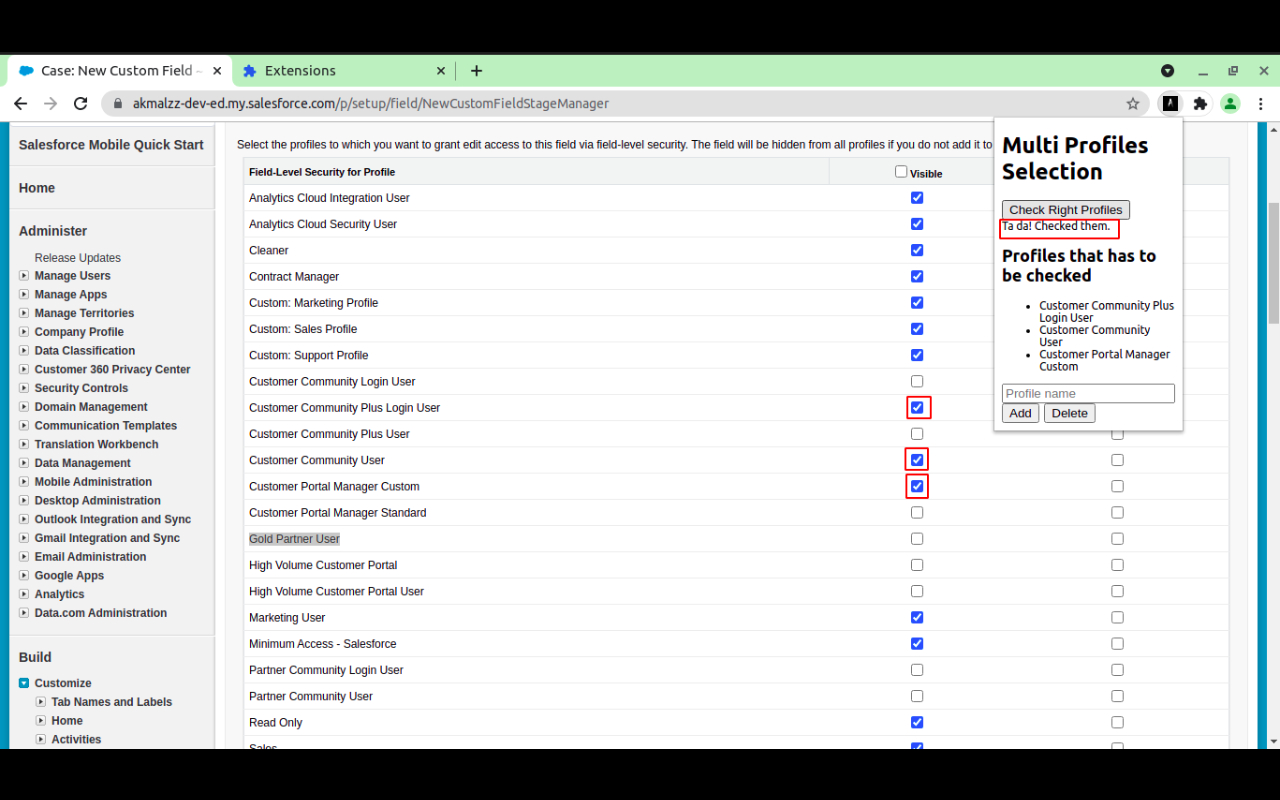
Task: Click the Multi Profiles extension icon
Action: point(1169,103)
